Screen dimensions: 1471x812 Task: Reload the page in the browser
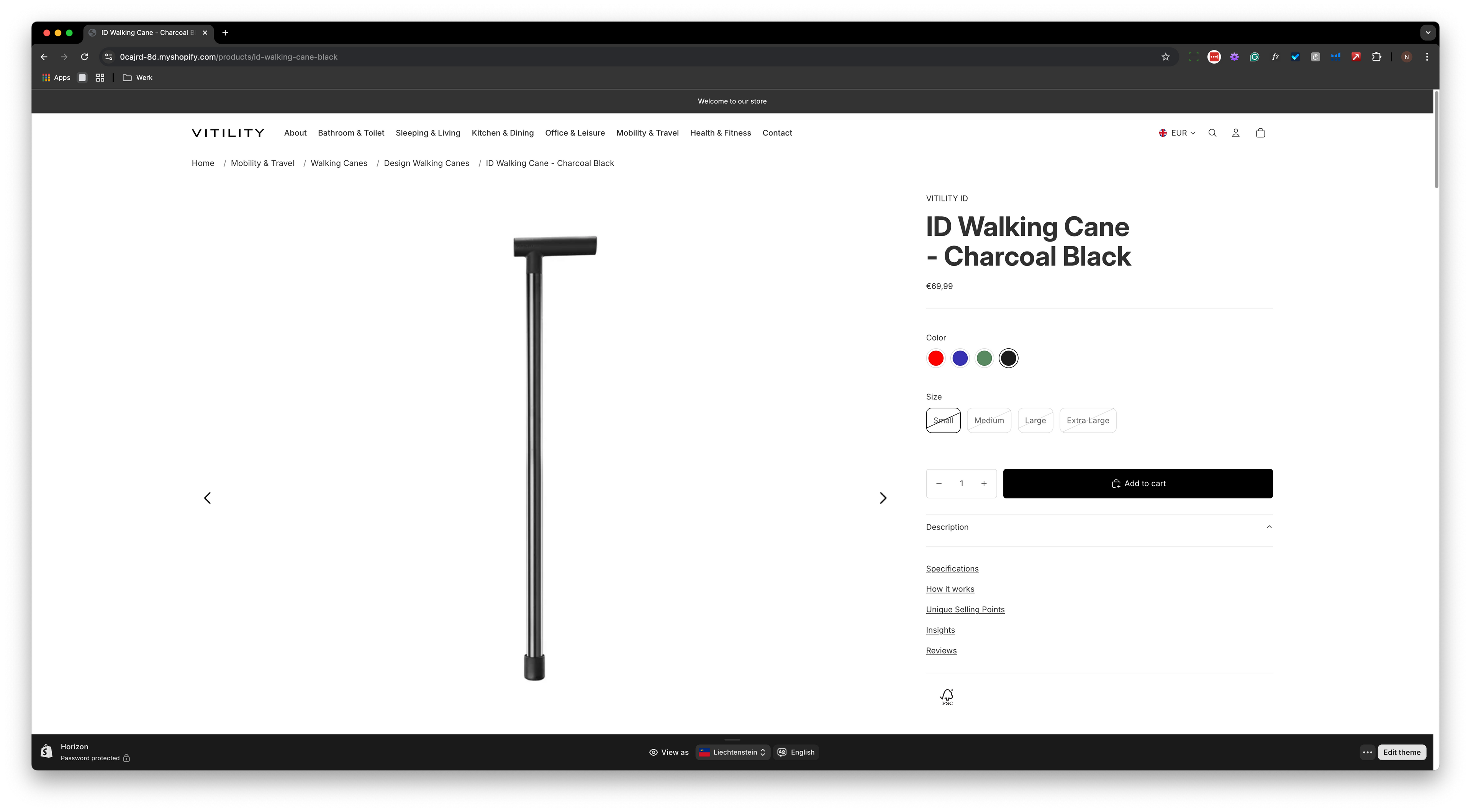tap(85, 57)
